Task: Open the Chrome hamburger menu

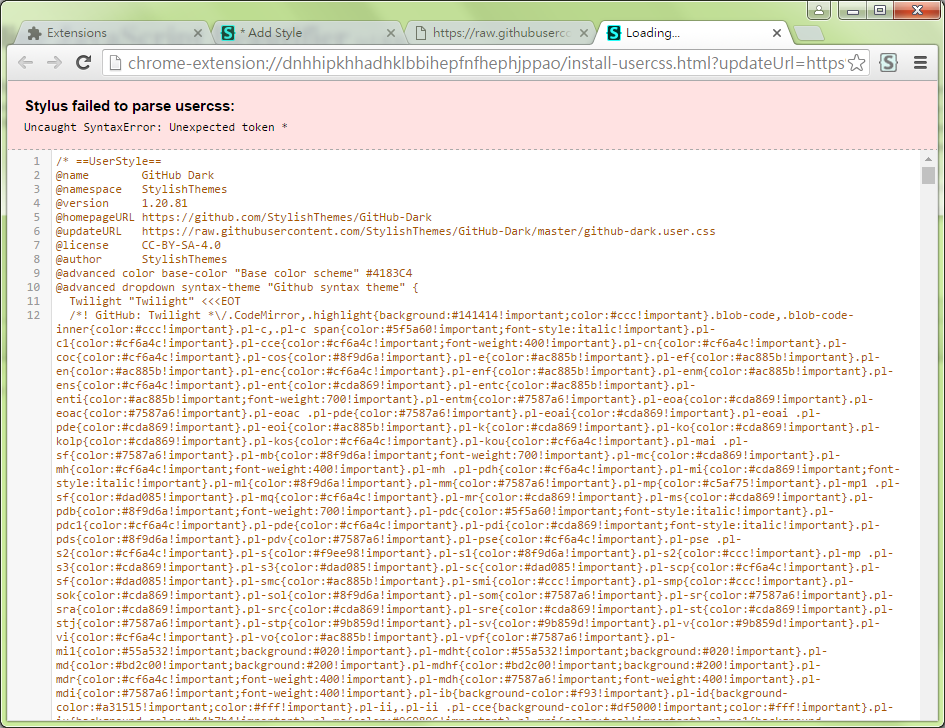Action: tap(920, 63)
